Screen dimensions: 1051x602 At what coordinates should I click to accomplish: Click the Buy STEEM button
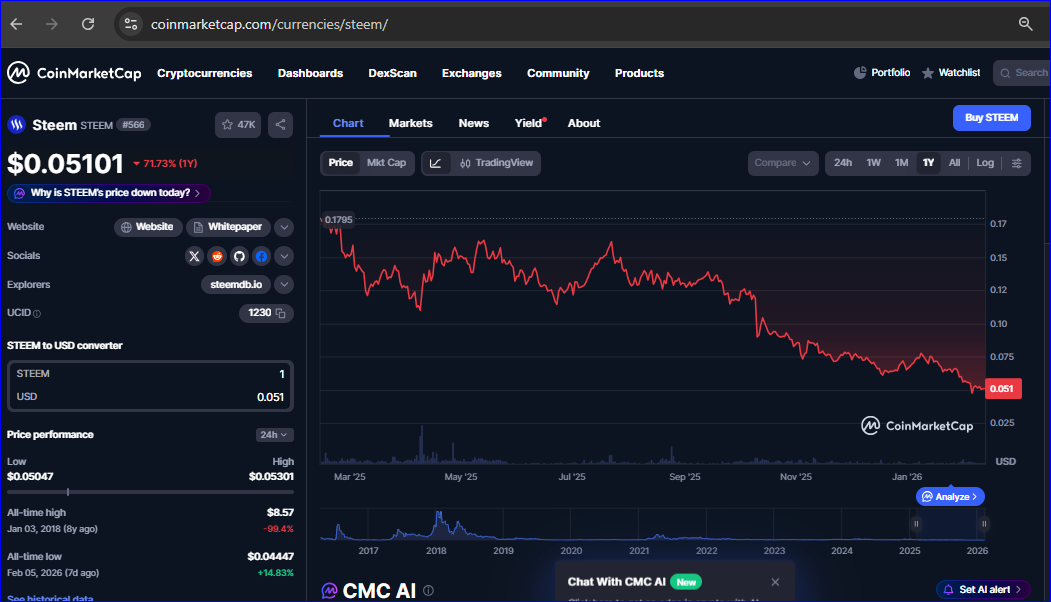[991, 118]
